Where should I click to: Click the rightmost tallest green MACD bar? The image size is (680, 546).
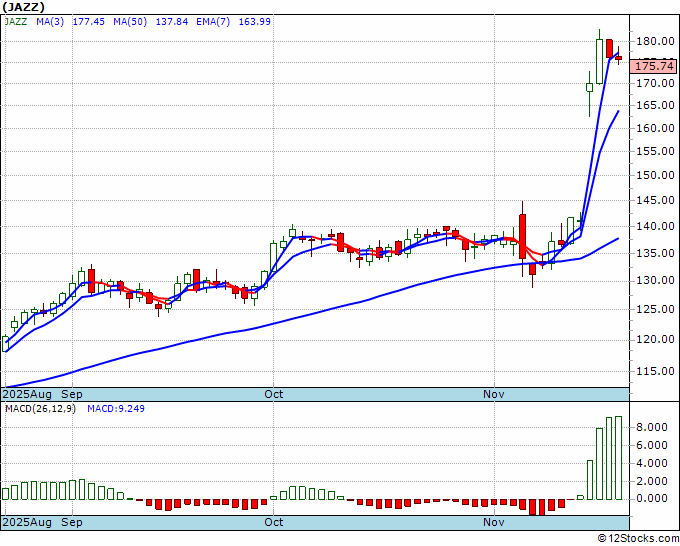click(x=618, y=458)
